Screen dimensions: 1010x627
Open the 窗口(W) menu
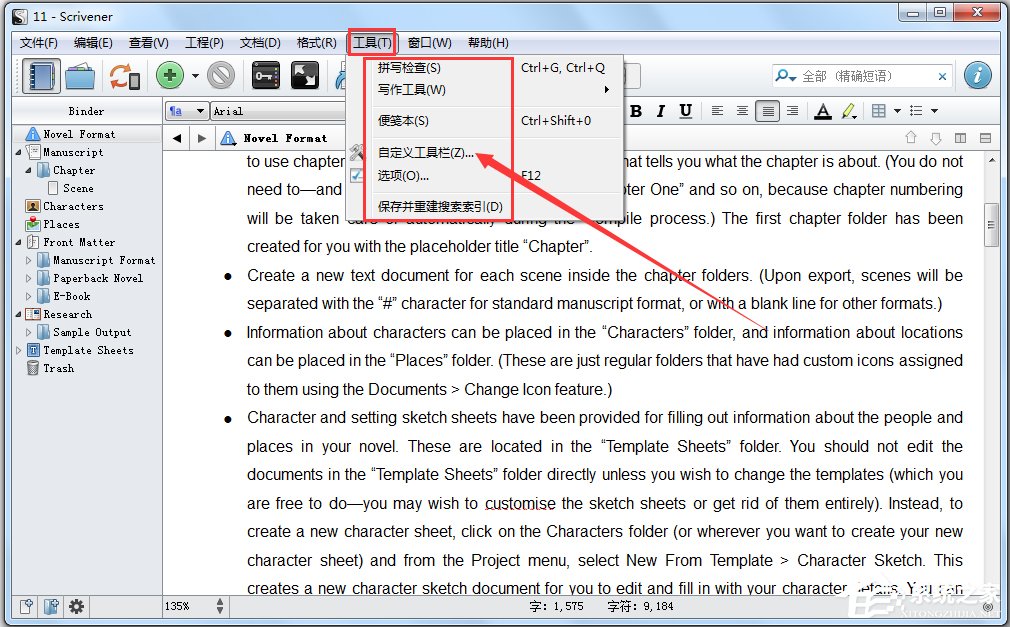[x=430, y=43]
